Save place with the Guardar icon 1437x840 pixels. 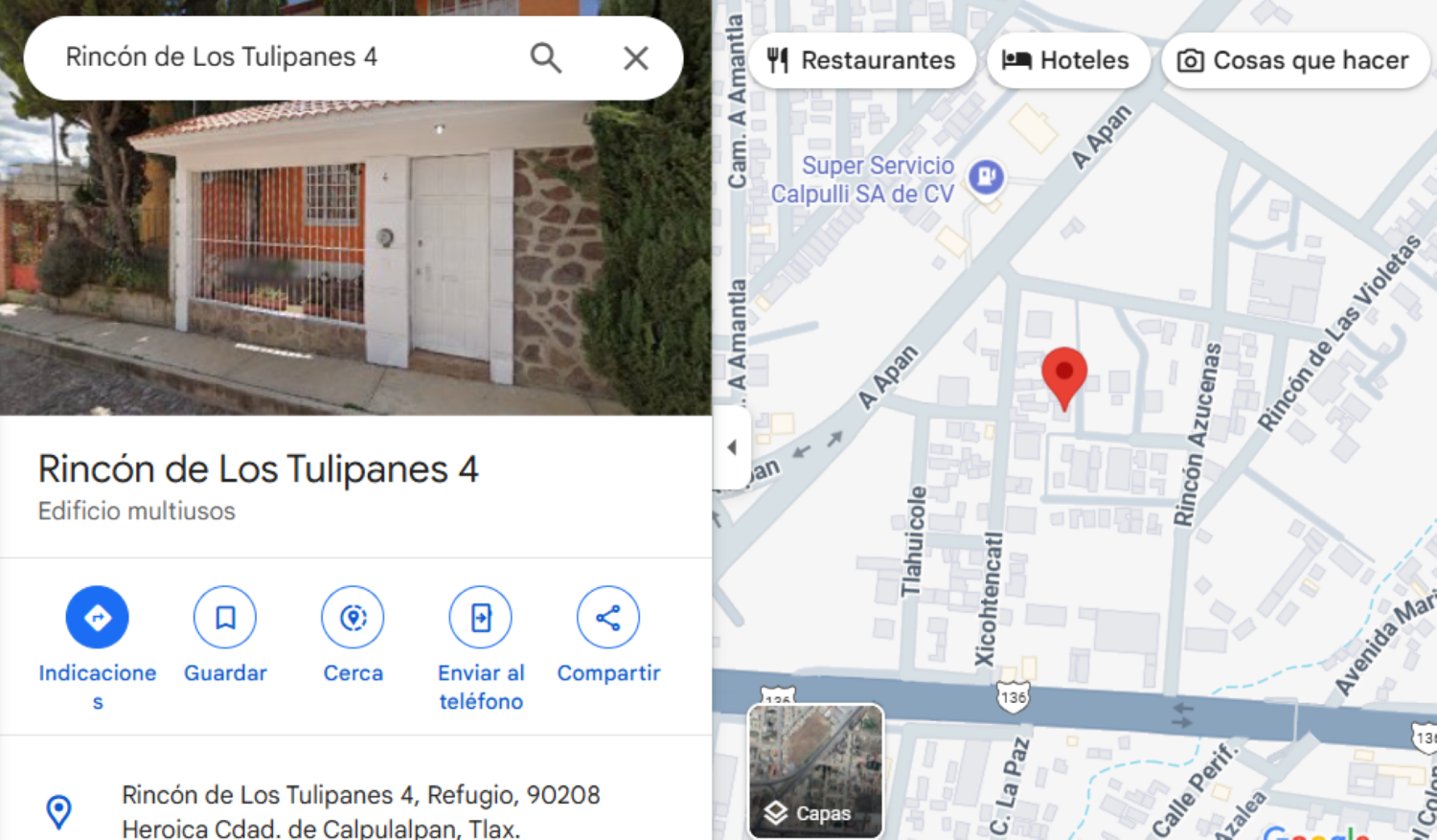pyautogui.click(x=225, y=618)
